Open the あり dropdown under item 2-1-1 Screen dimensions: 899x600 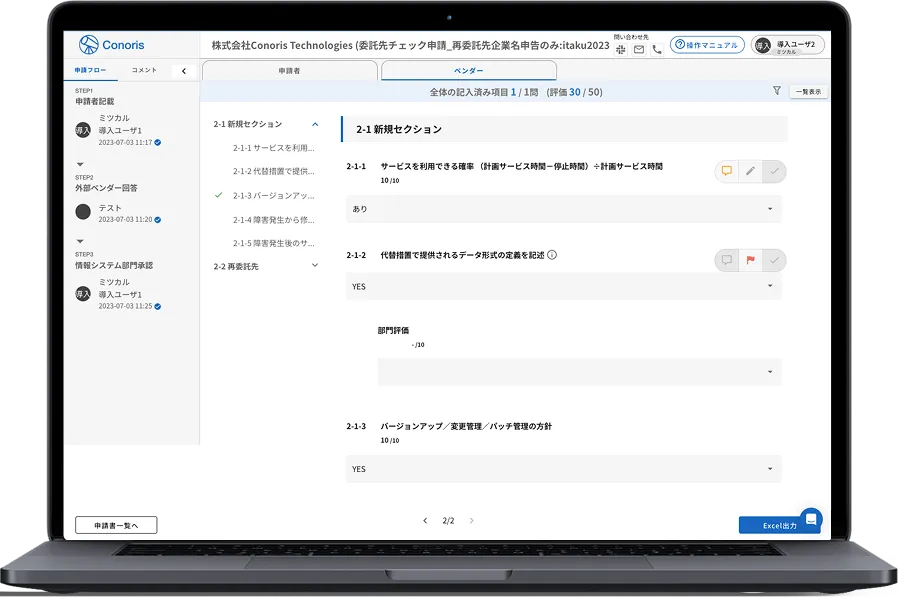[x=567, y=208]
